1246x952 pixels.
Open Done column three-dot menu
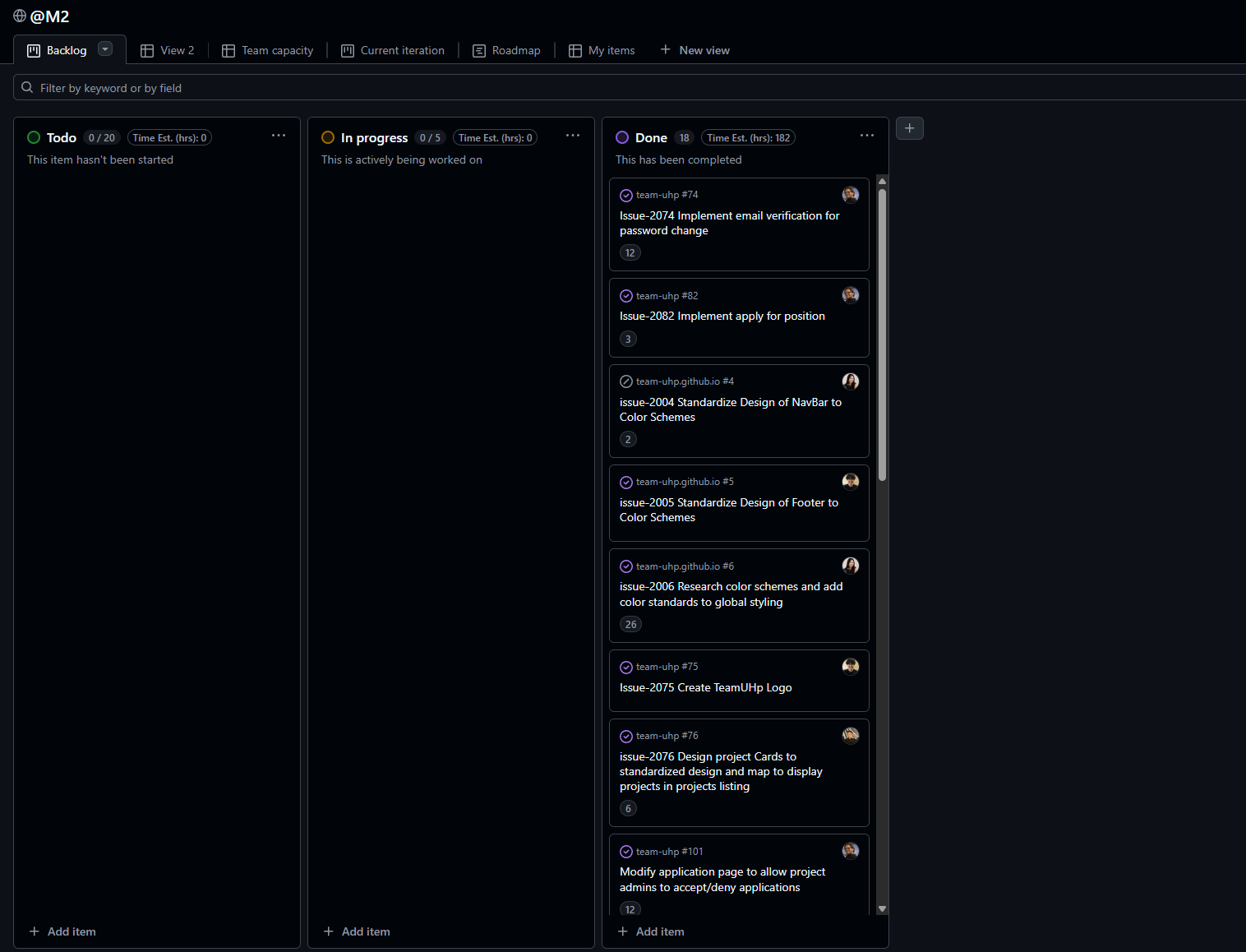pyautogui.click(x=867, y=136)
